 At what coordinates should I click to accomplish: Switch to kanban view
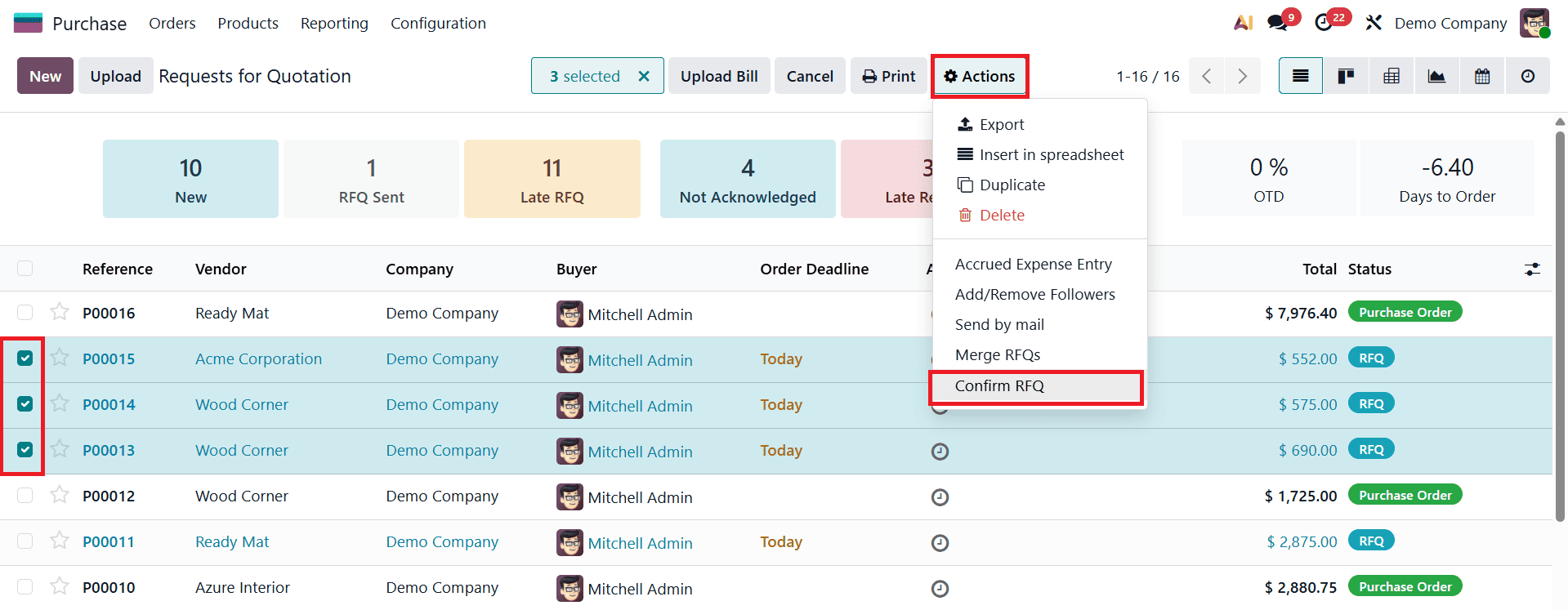click(x=1346, y=76)
